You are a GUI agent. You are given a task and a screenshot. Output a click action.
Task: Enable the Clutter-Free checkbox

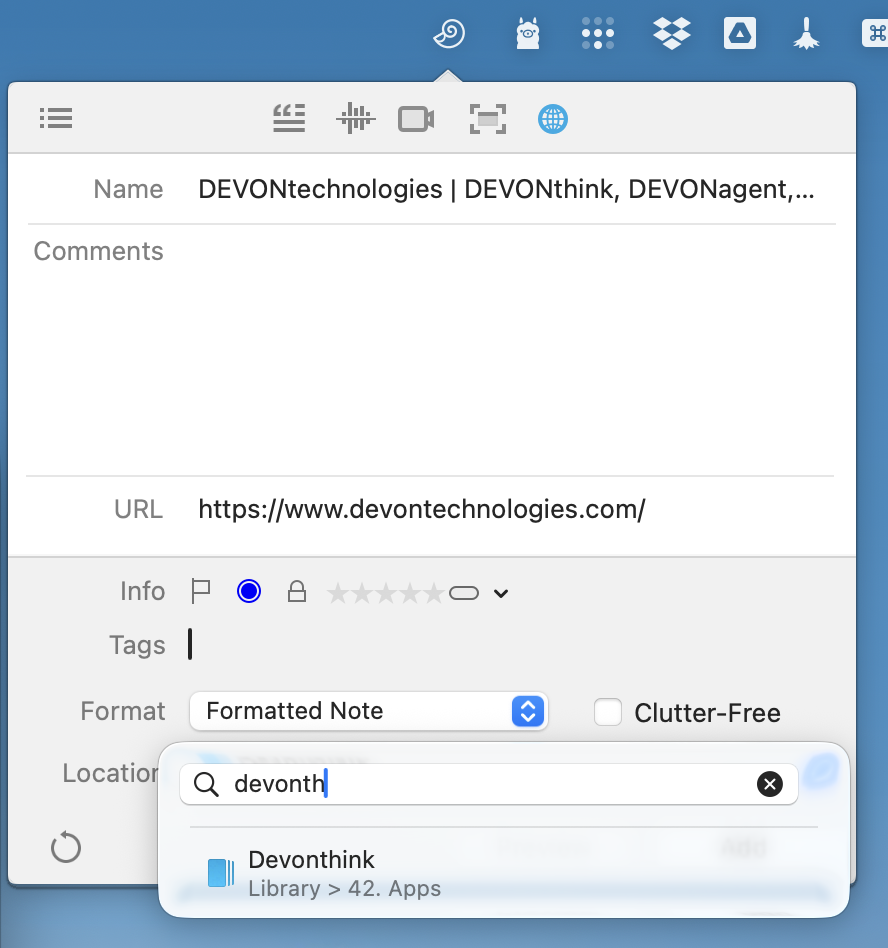click(x=608, y=712)
